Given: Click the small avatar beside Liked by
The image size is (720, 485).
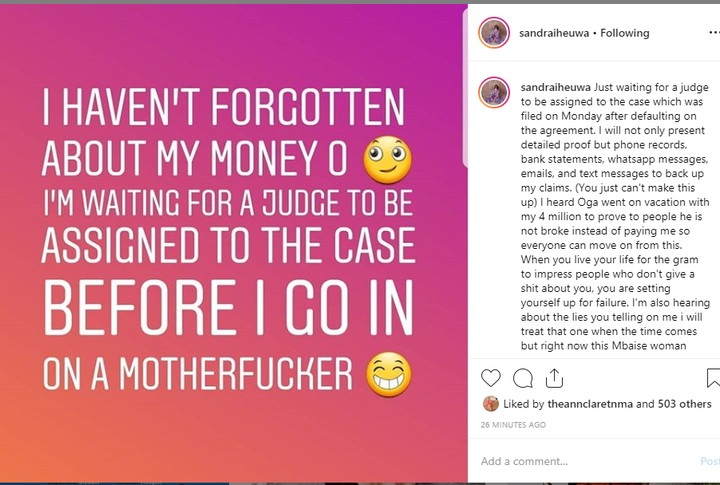Looking at the screenshot, I should tap(490, 404).
